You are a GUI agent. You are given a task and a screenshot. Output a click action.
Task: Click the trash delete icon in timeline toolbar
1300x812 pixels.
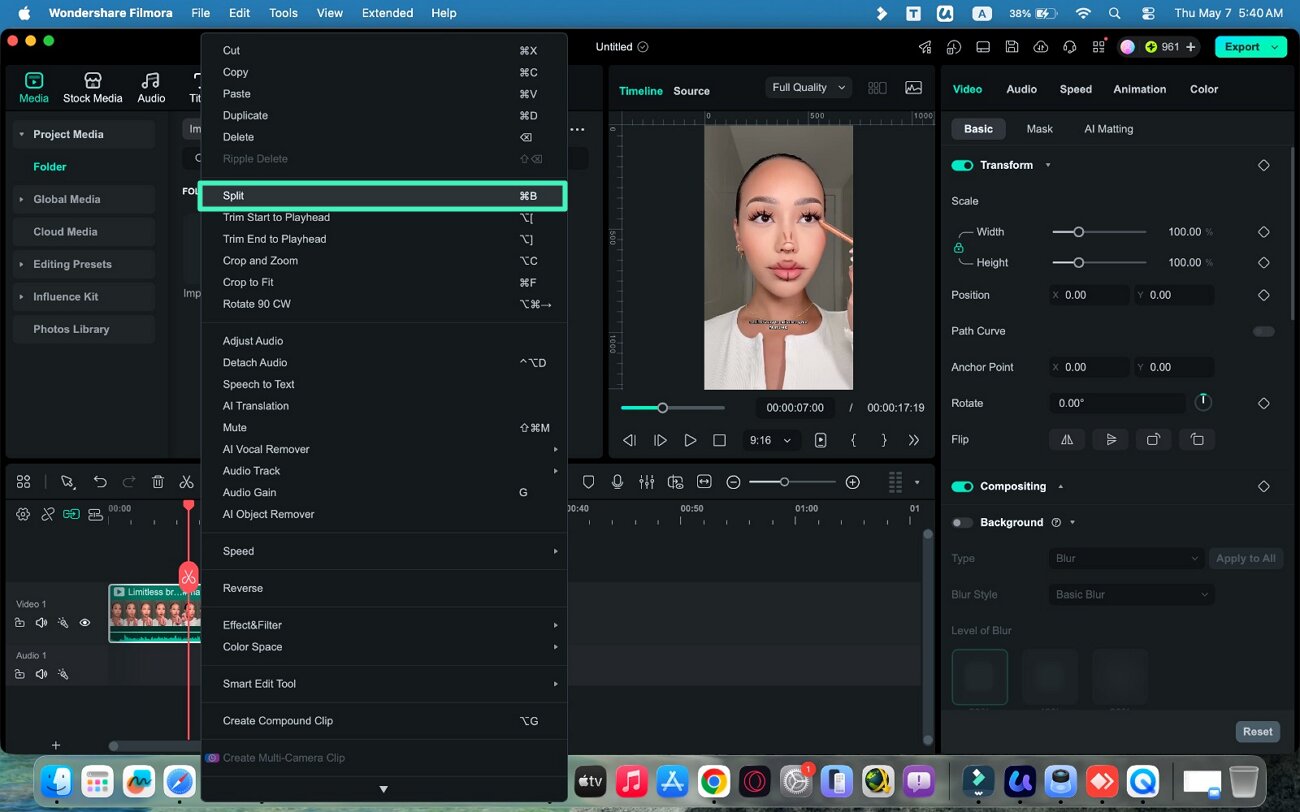click(x=158, y=482)
